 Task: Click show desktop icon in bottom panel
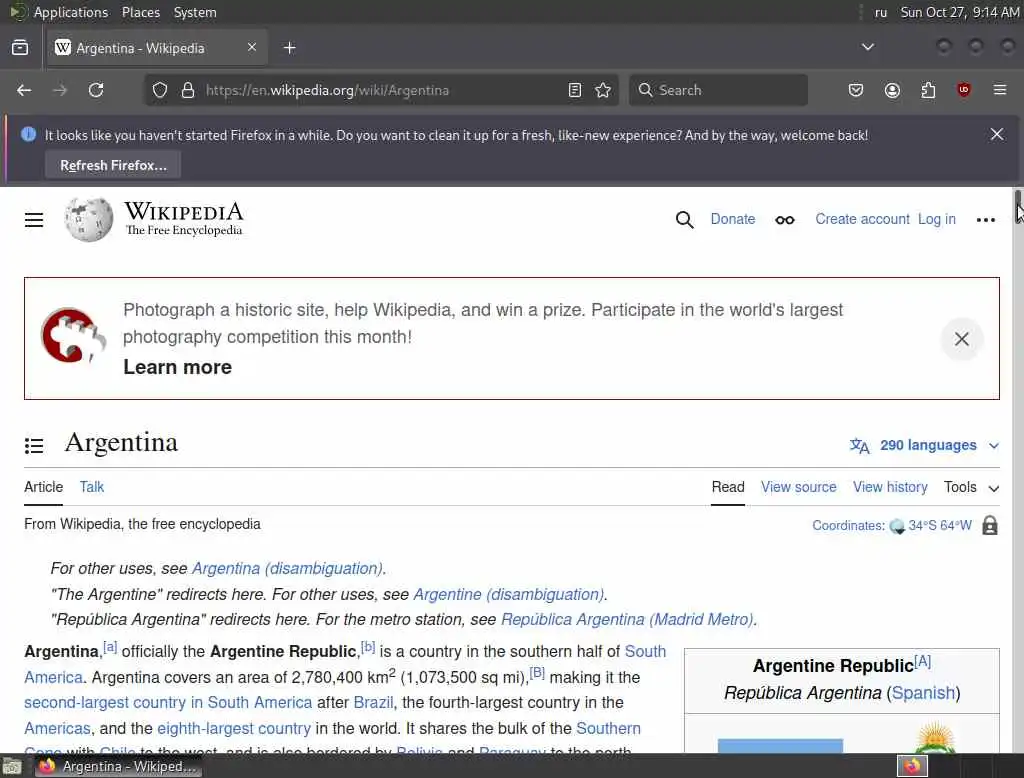pyautogui.click(x=12, y=766)
